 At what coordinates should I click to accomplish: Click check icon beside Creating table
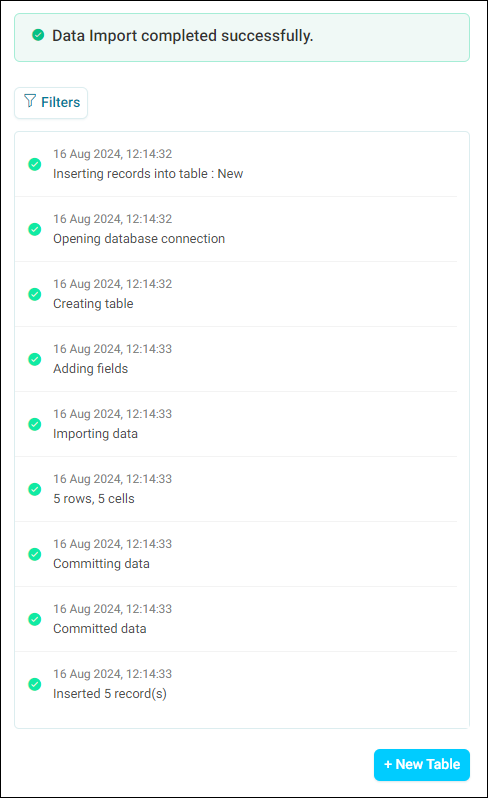tap(35, 294)
